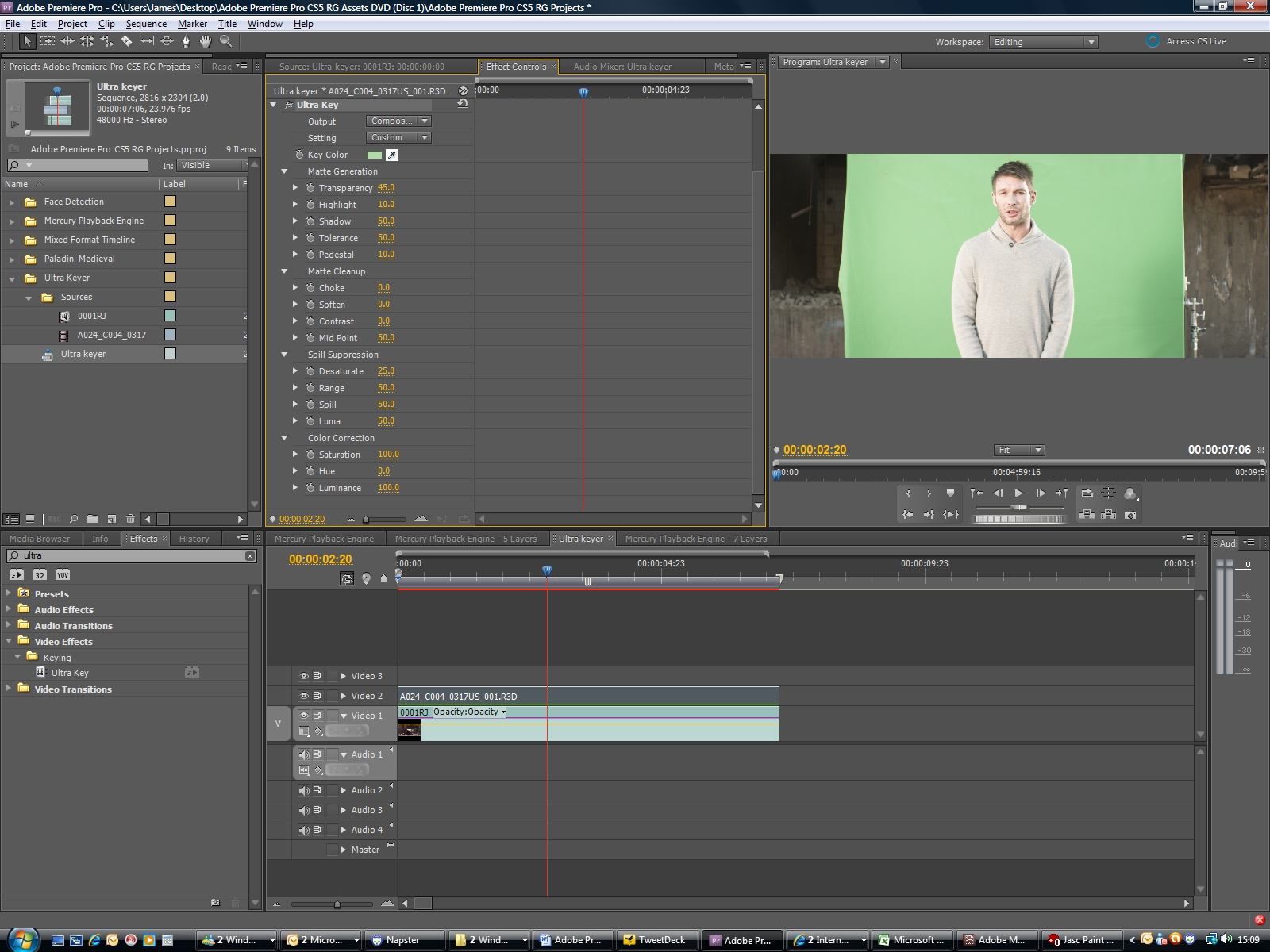1270x952 pixels.
Task: Reset the Ultra Key effect
Action: [x=462, y=104]
